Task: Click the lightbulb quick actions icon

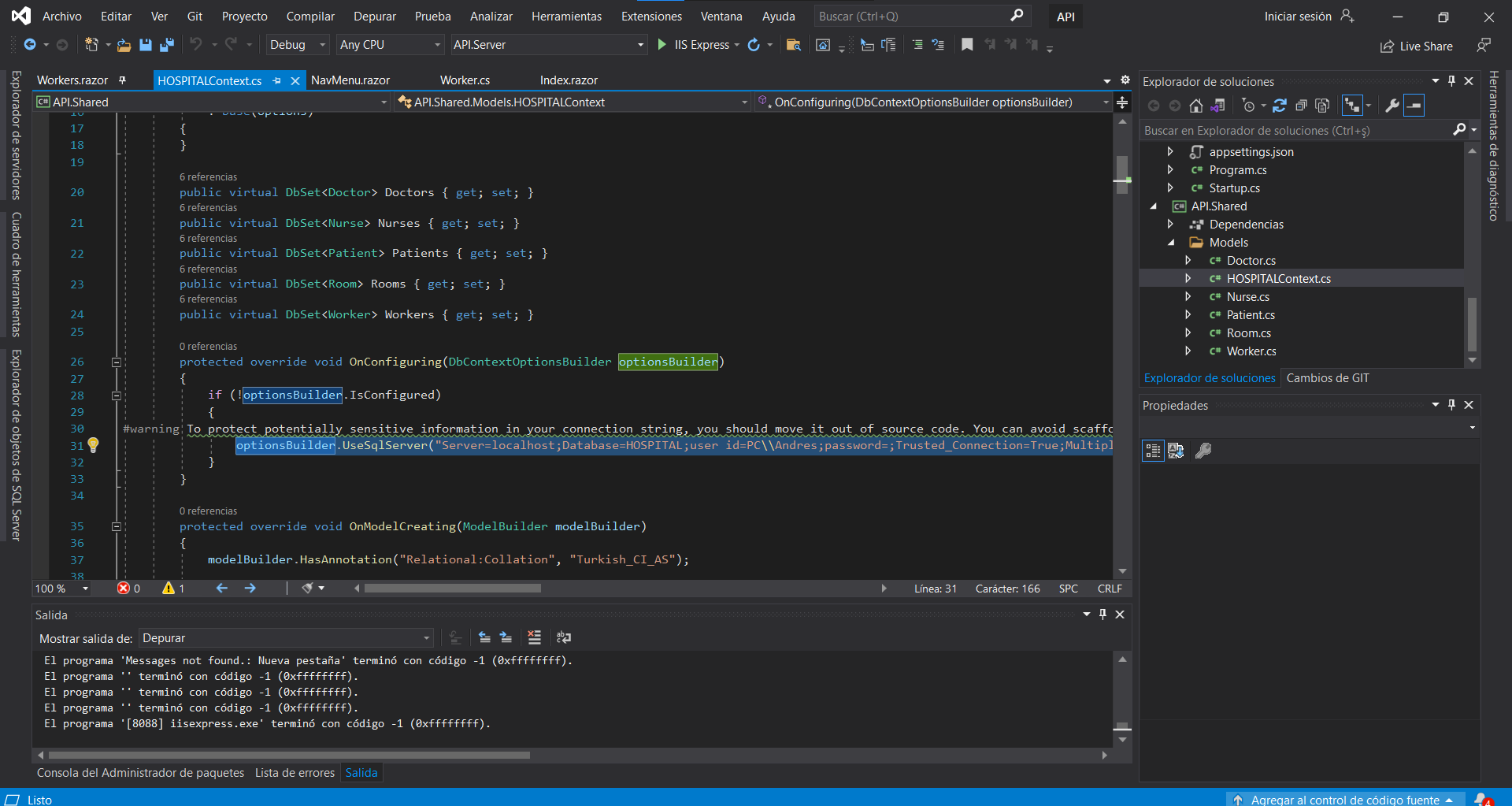Action: (x=93, y=445)
